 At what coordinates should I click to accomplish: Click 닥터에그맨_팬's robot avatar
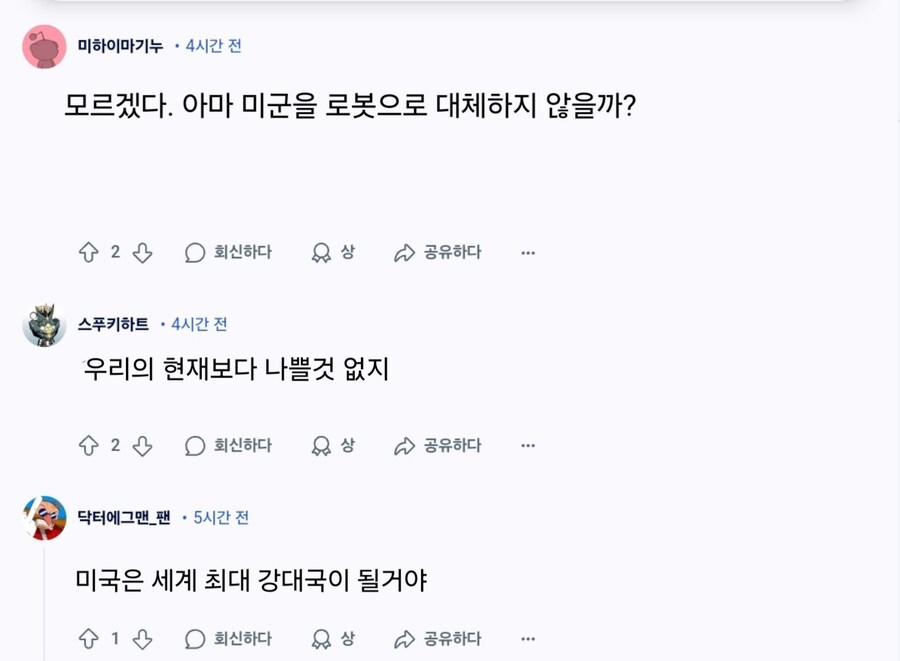click(42, 518)
